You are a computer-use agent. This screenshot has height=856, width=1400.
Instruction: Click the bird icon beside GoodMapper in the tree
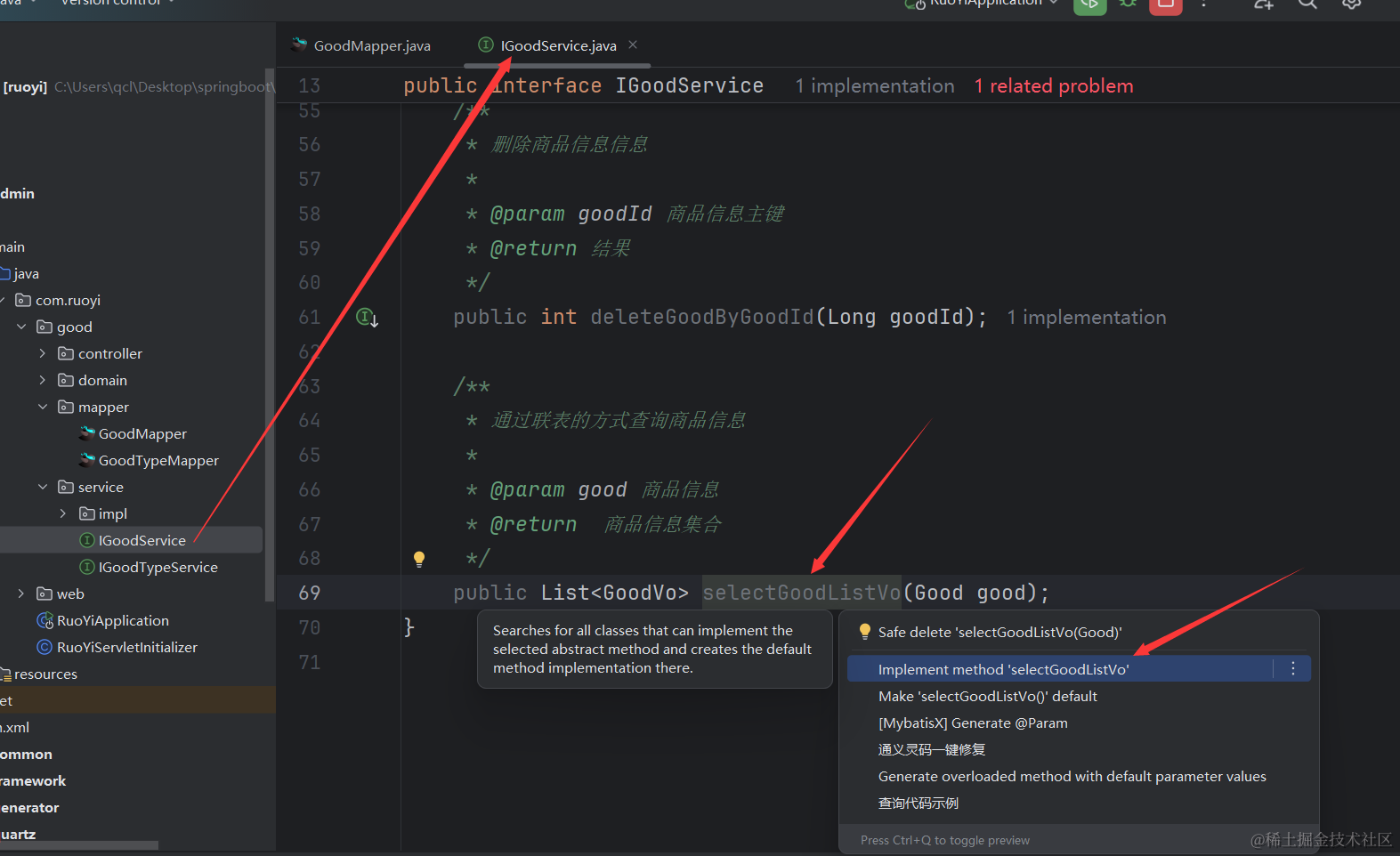tap(87, 433)
